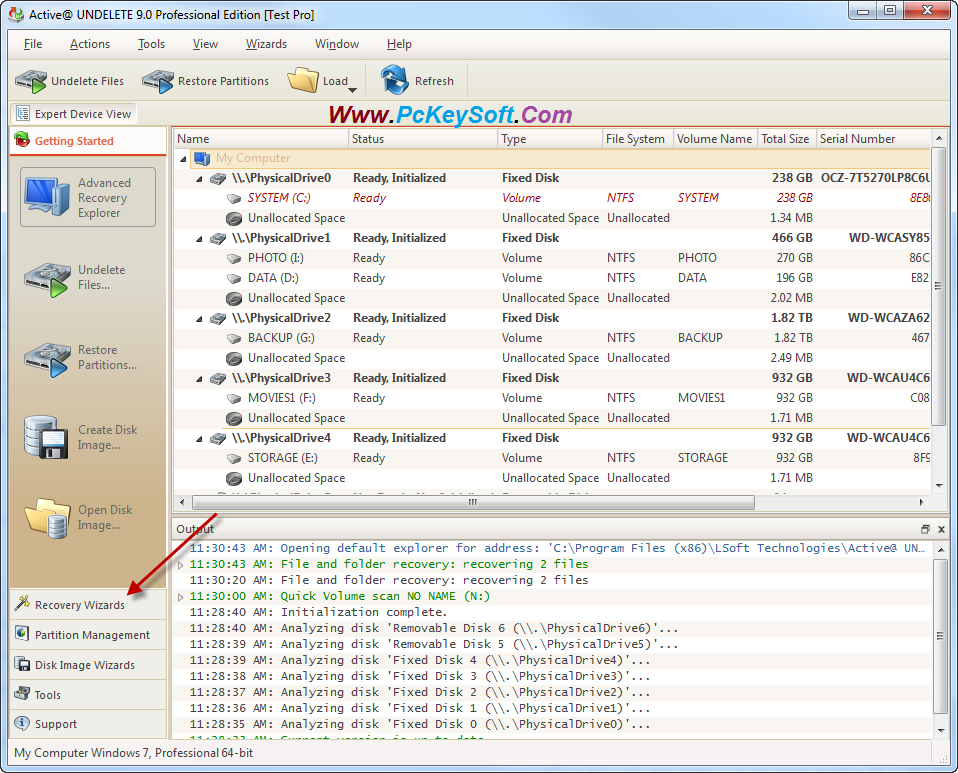Collapse the PhysicalDrive2 node
This screenshot has height=773, width=958.
[199, 319]
